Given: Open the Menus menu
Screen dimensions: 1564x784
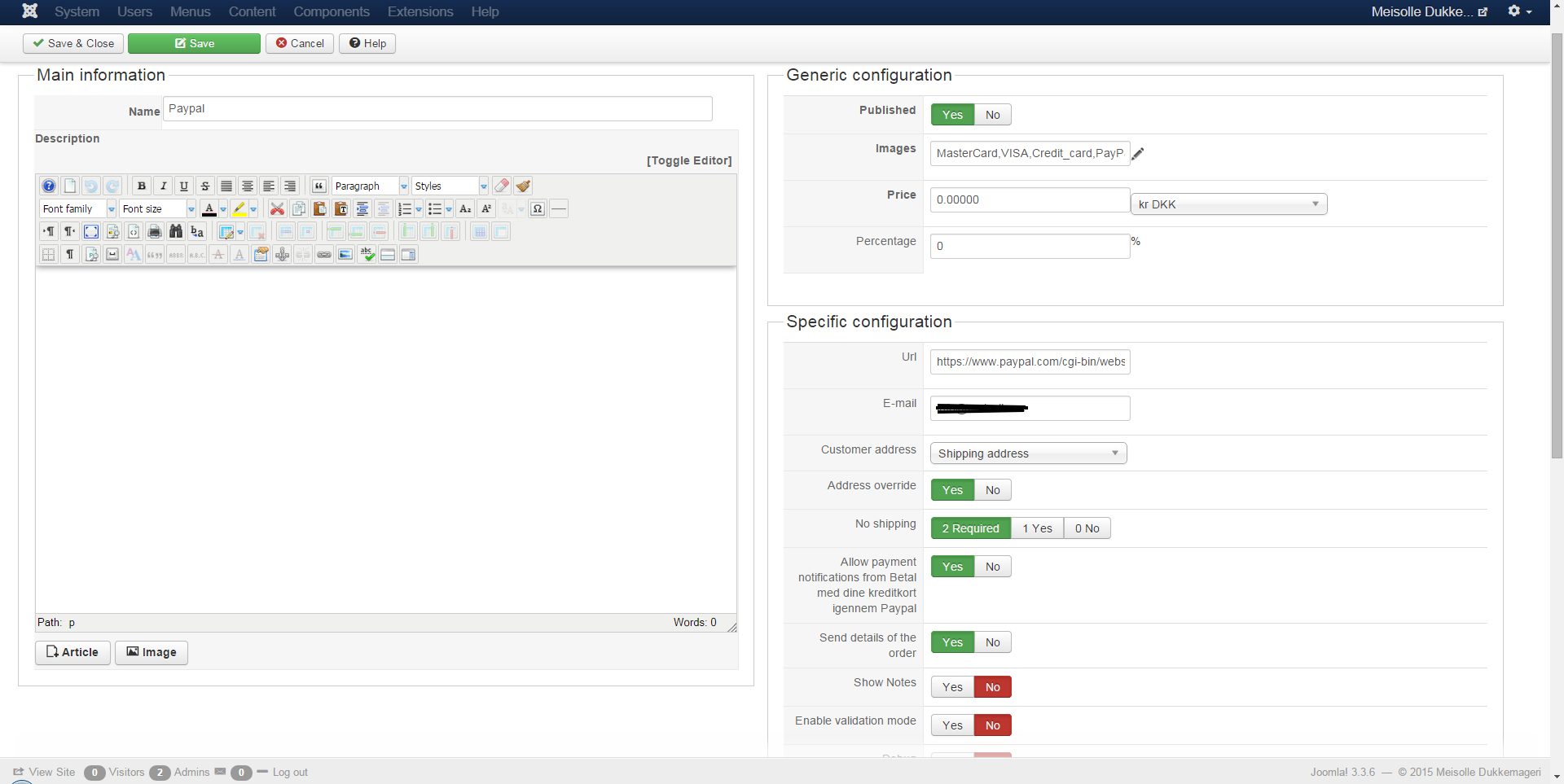Looking at the screenshot, I should (191, 11).
